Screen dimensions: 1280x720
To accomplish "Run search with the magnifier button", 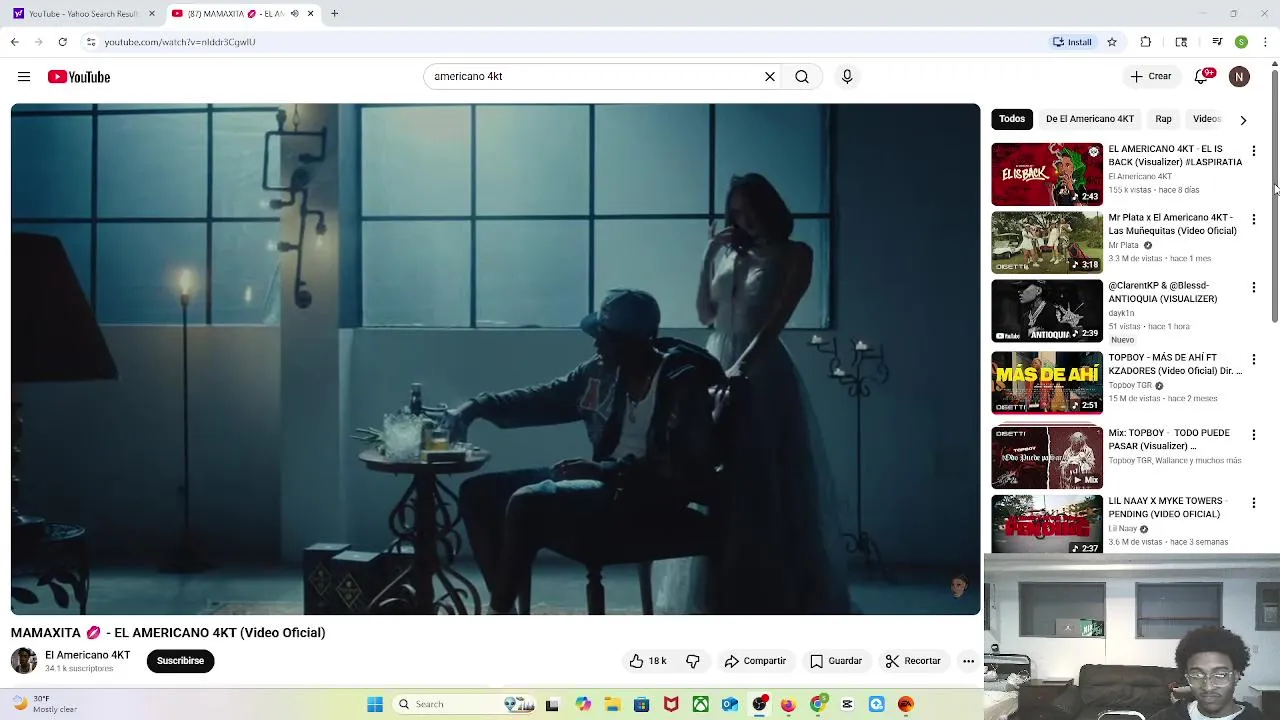I will (802, 76).
